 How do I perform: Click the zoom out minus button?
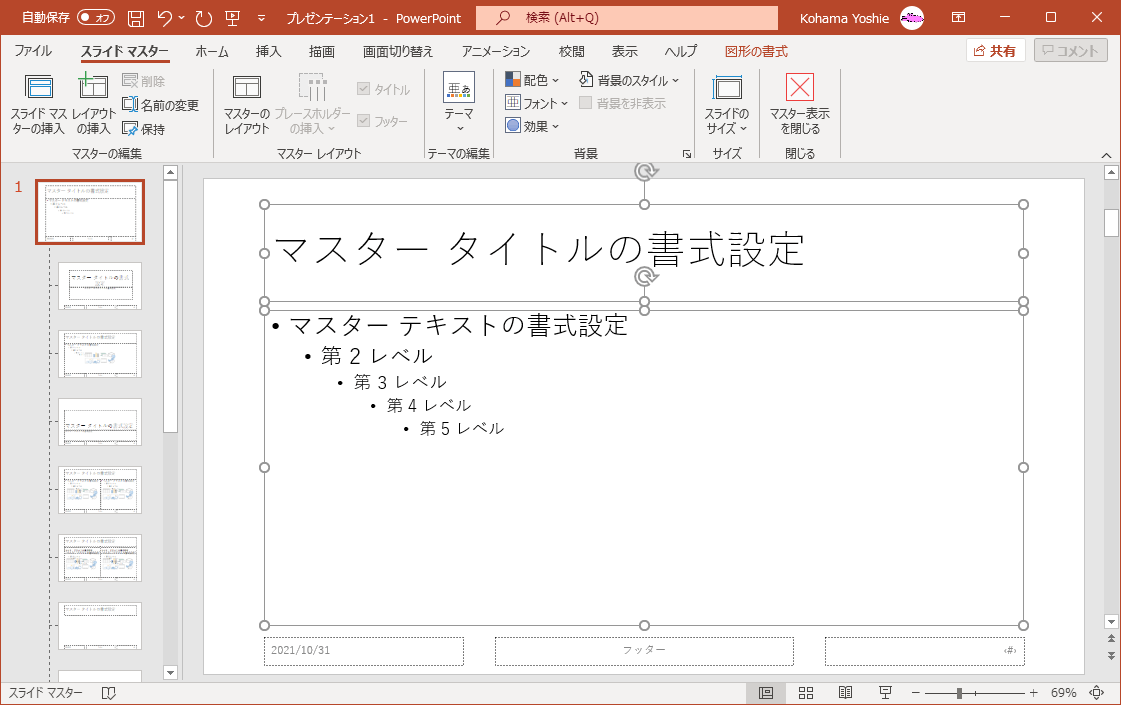915,693
